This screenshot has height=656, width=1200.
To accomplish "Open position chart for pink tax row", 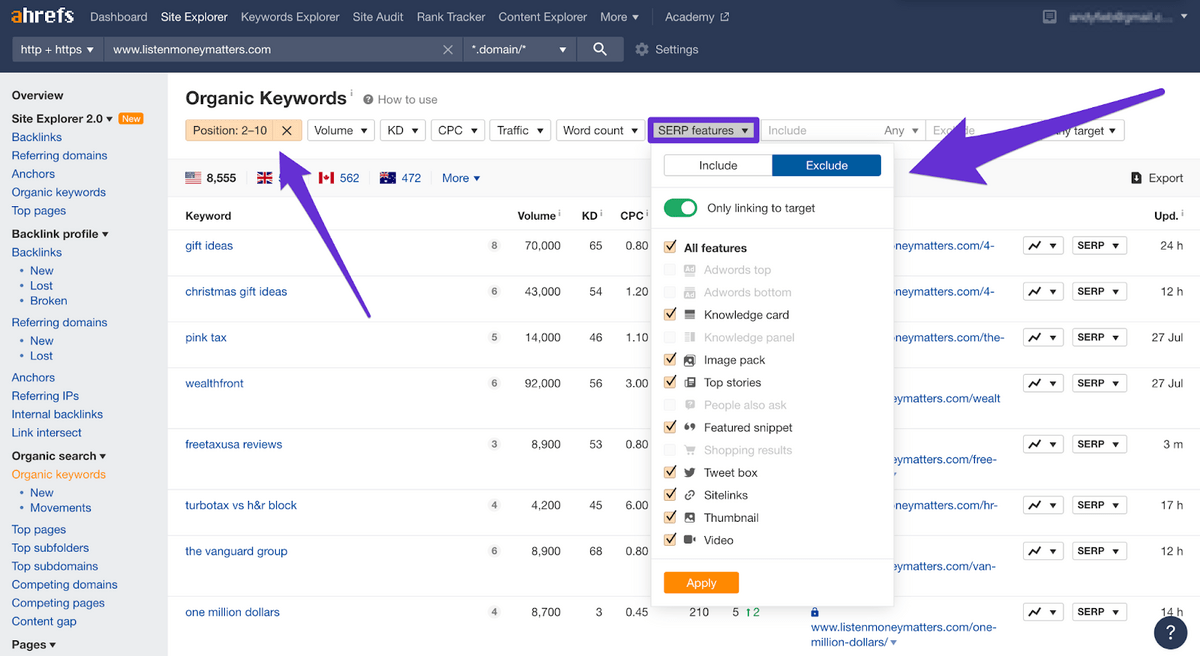I will (x=1042, y=338).
